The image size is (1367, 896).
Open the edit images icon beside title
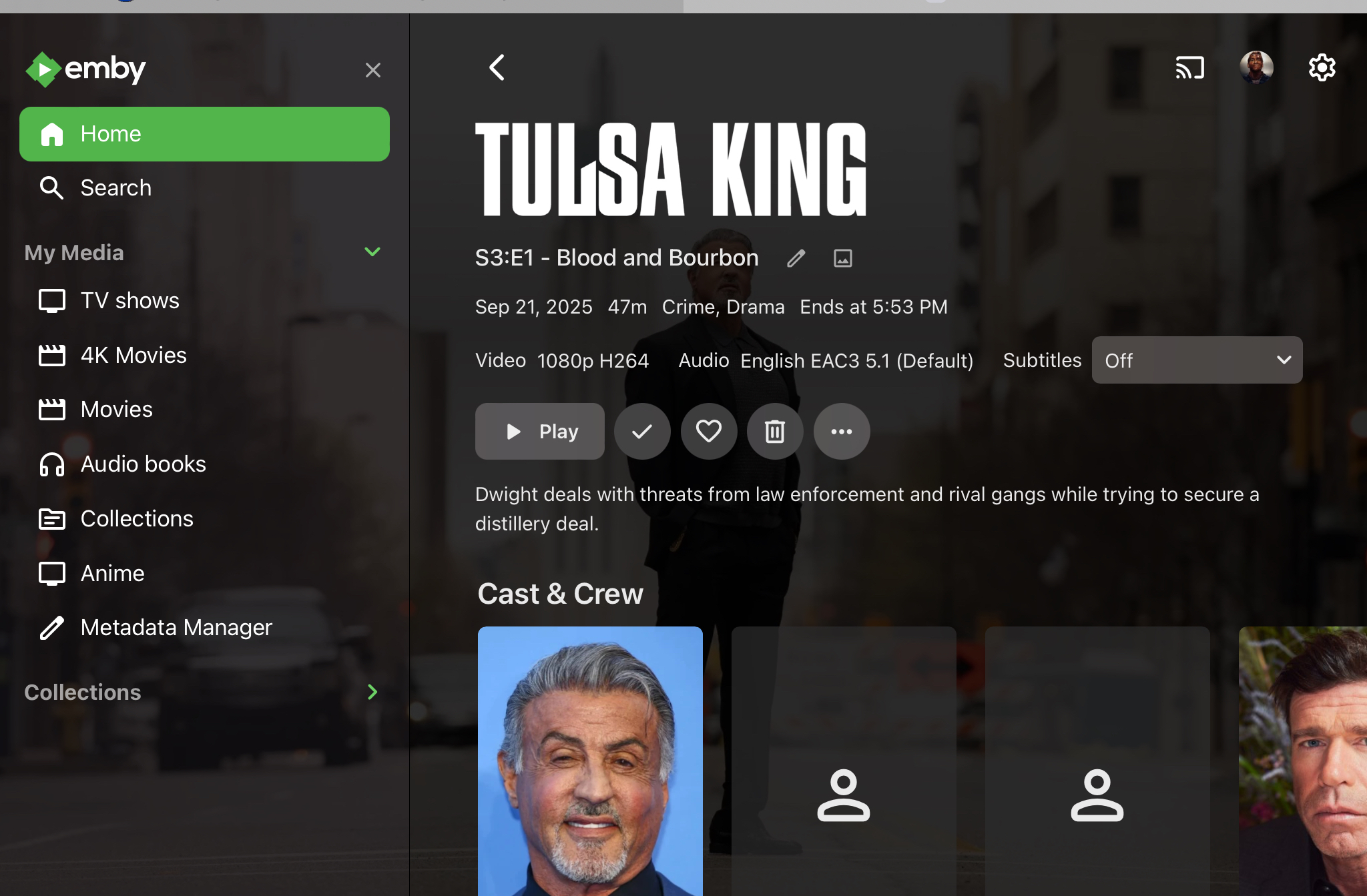[843, 258]
